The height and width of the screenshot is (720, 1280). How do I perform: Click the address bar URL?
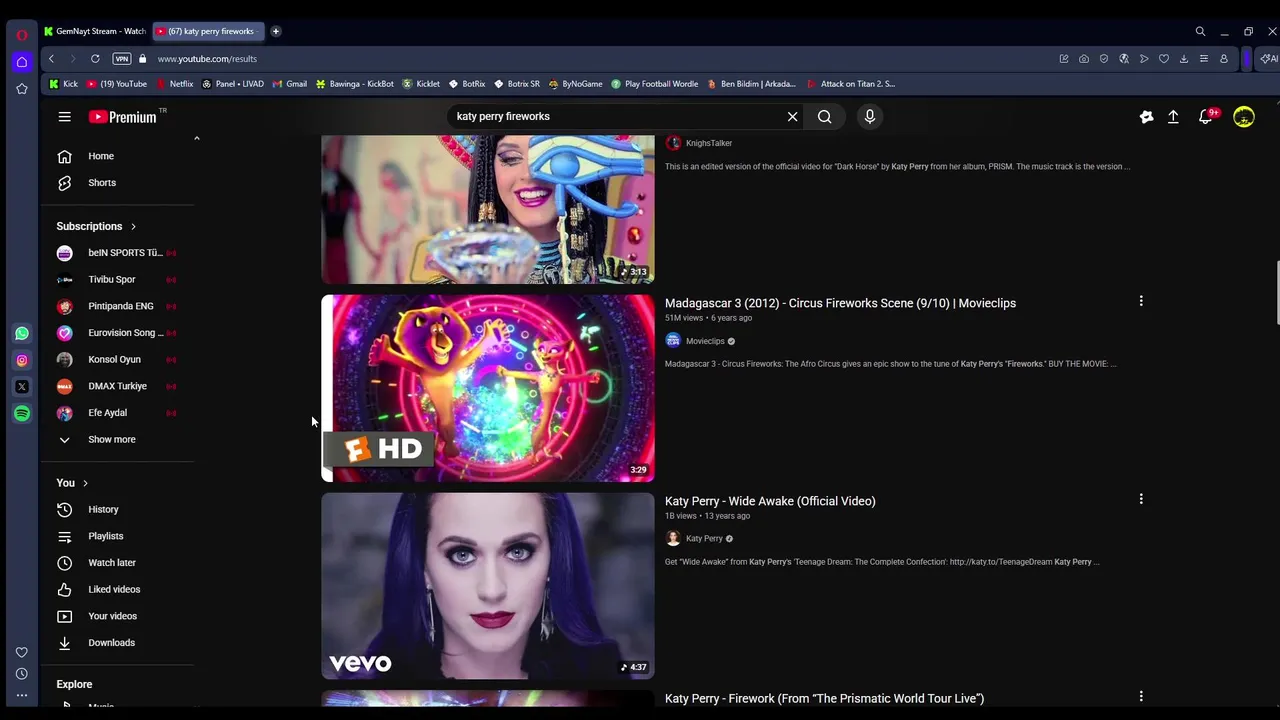point(207,59)
